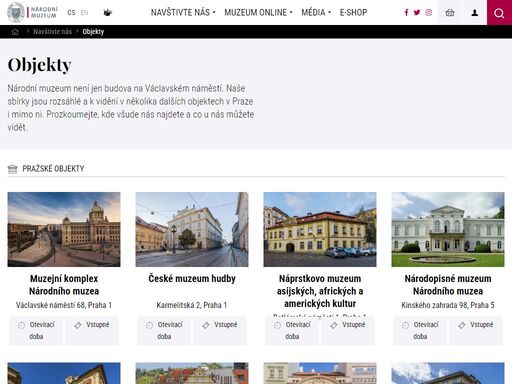Visit the museum's Facebook page icon

406,13
